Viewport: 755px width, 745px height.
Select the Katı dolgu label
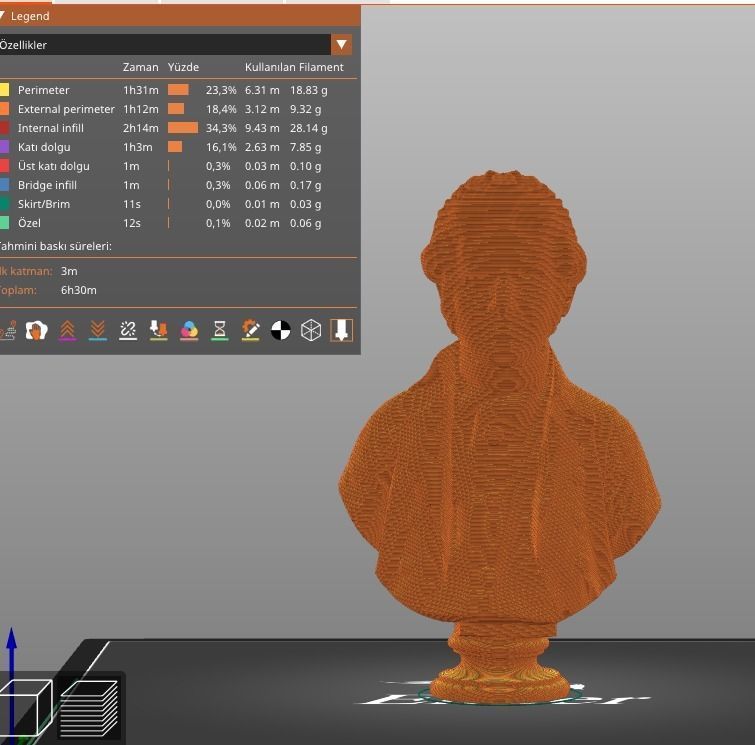44,147
